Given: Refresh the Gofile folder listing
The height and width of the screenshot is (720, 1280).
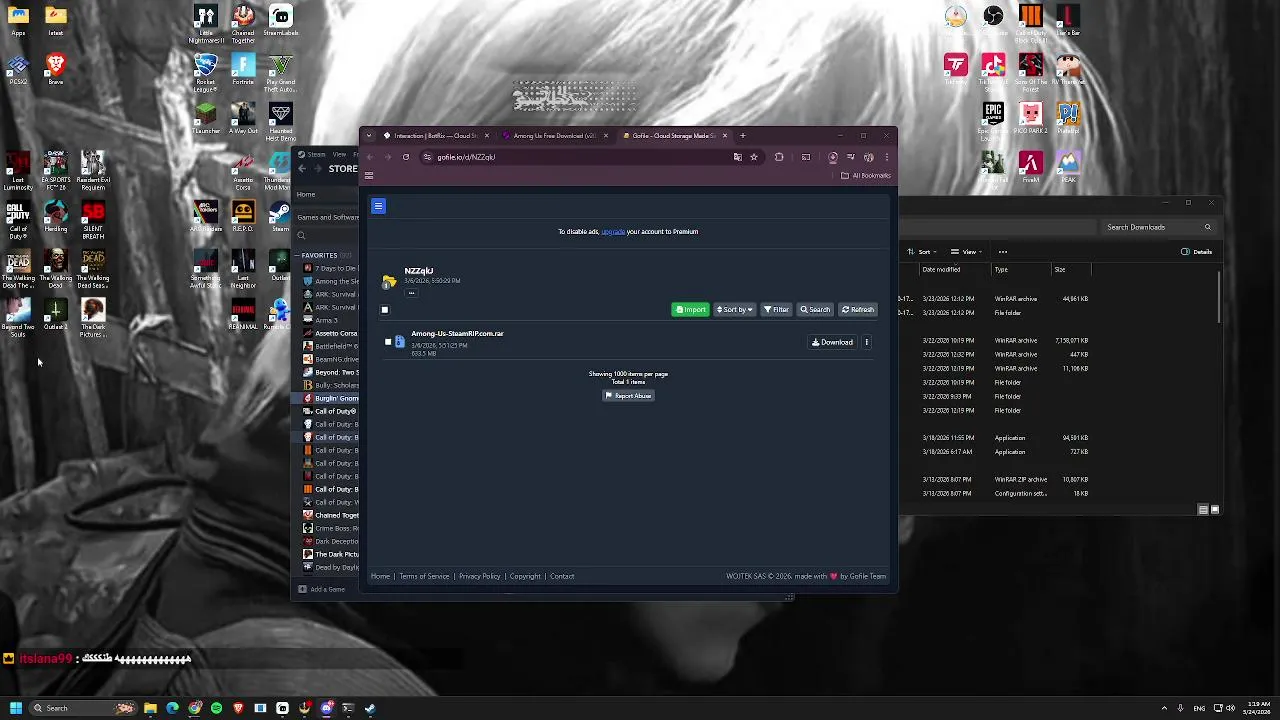Looking at the screenshot, I should [858, 310].
